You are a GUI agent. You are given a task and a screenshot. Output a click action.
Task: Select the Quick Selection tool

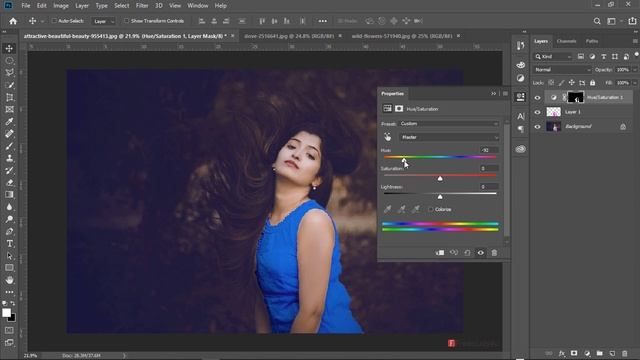point(9,85)
